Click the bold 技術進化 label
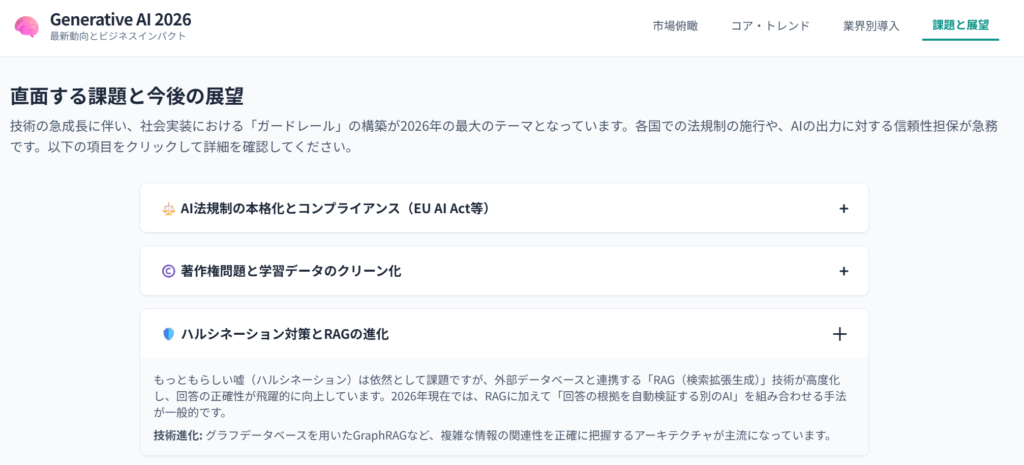1024x465 pixels. (177, 435)
